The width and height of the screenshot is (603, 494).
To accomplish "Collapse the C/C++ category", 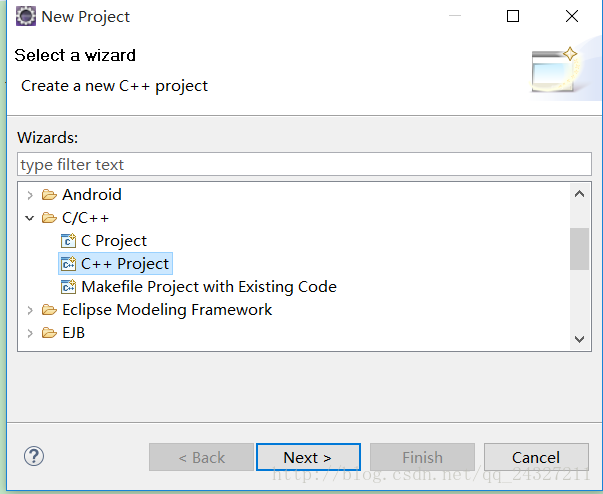I will pos(30,218).
